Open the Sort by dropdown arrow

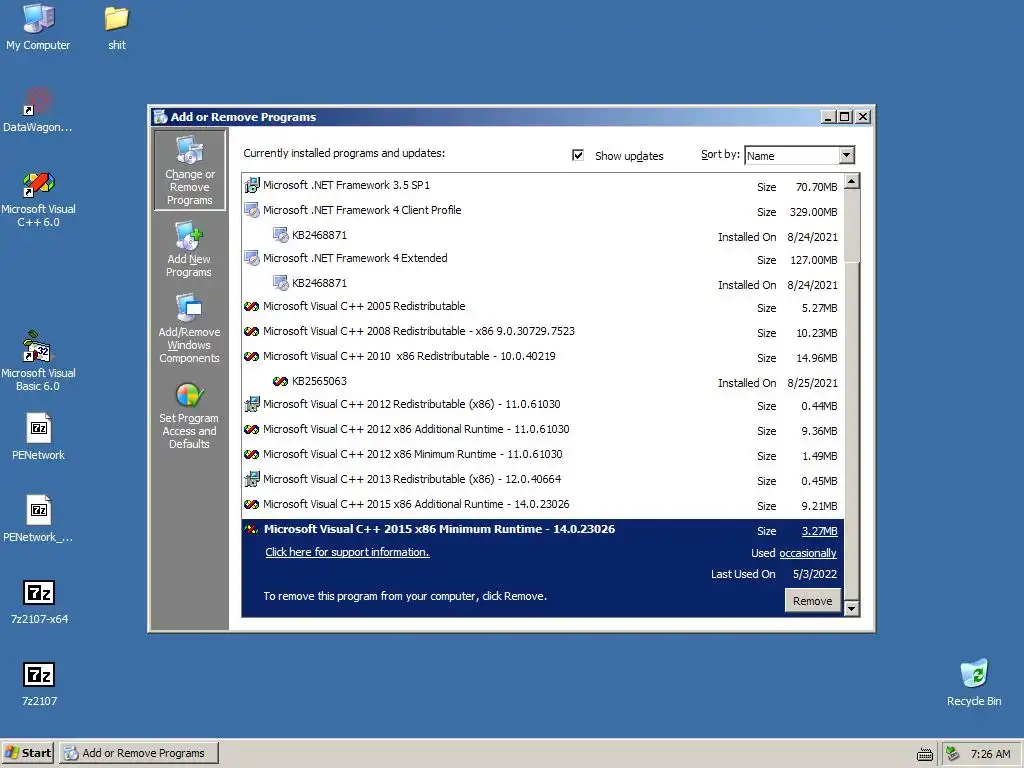846,155
